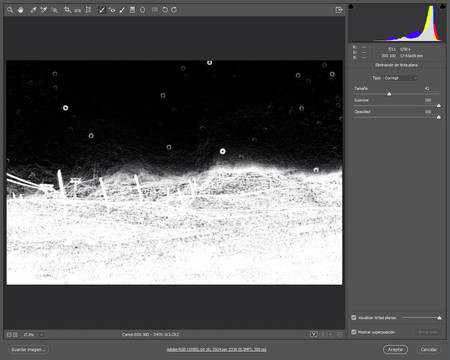Select the Targeted Adjustment tool
Image resolution: width=450 pixels, height=360 pixels.
(54, 10)
